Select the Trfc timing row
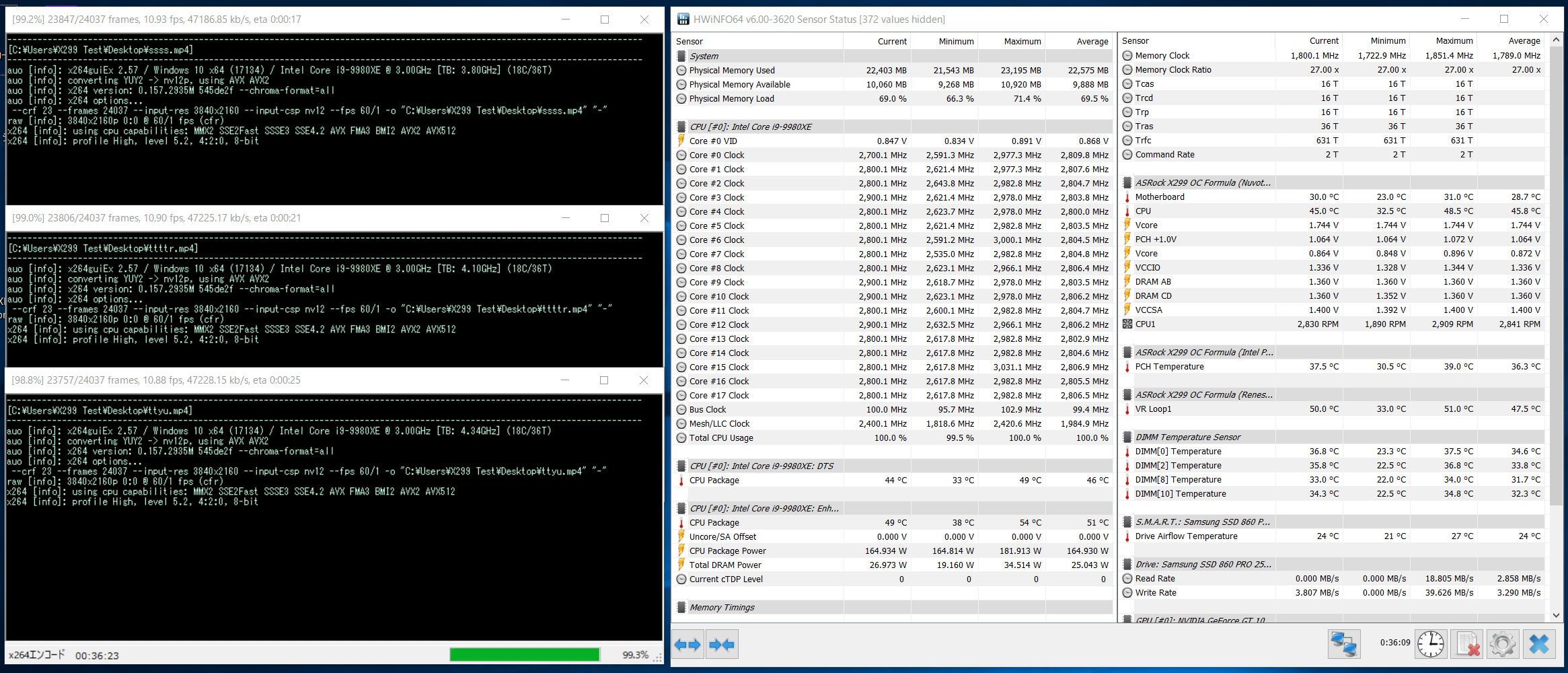 (x=1332, y=140)
